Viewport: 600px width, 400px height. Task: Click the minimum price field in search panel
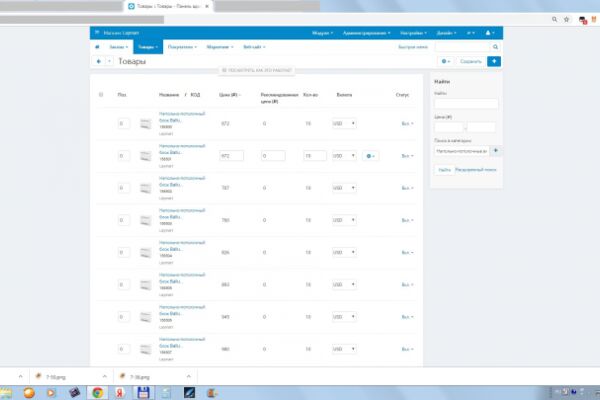point(449,127)
